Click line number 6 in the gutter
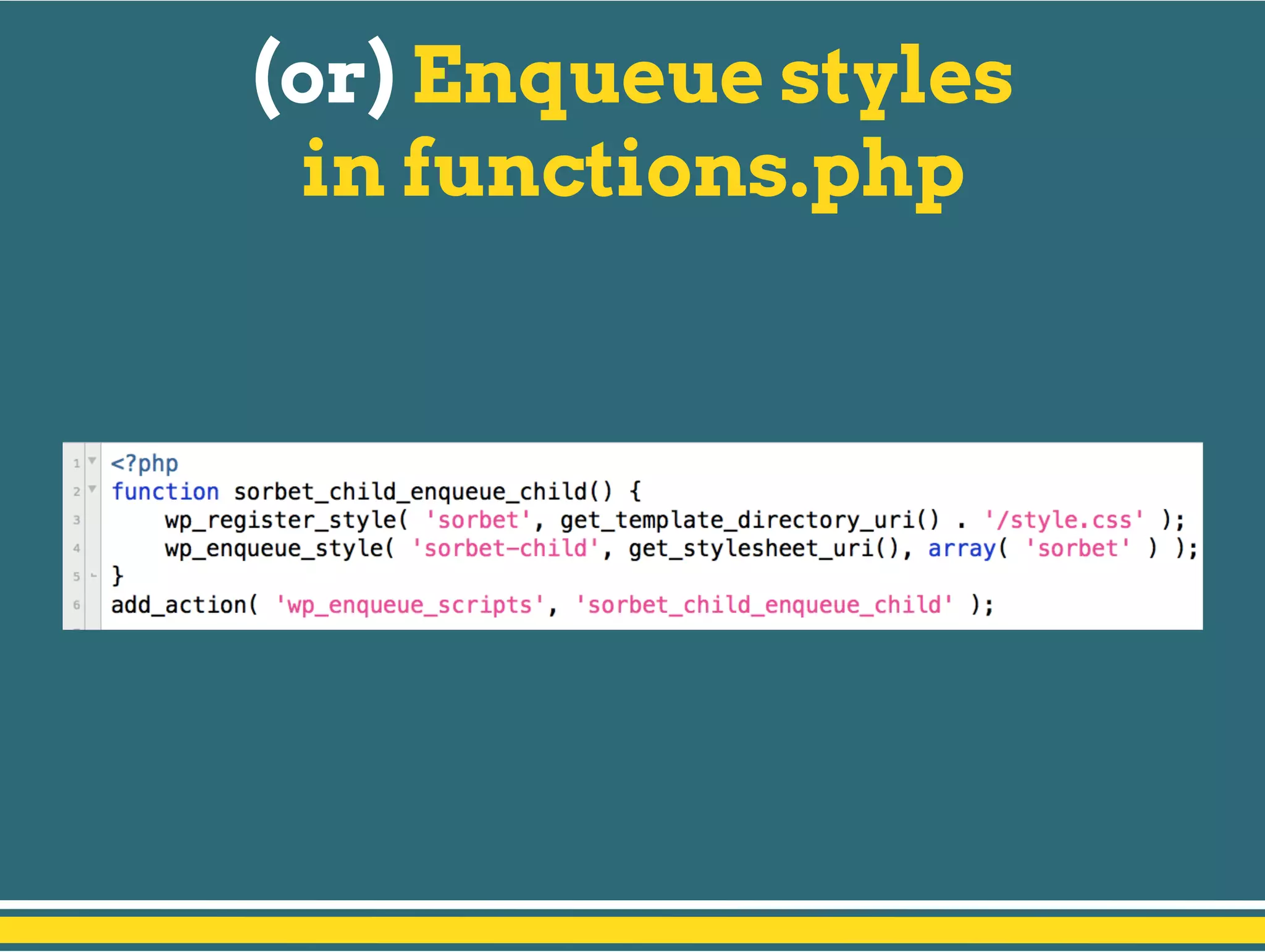 click(x=77, y=605)
